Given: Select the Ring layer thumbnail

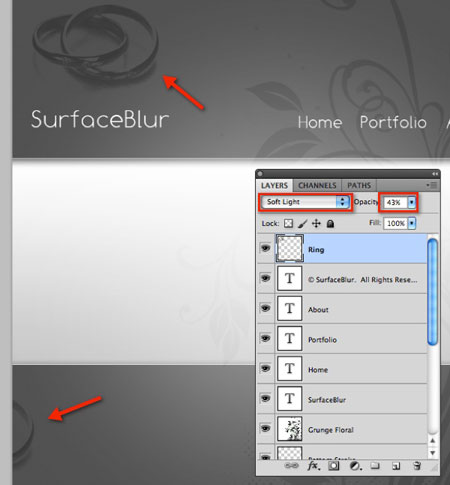Looking at the screenshot, I should coord(290,248).
